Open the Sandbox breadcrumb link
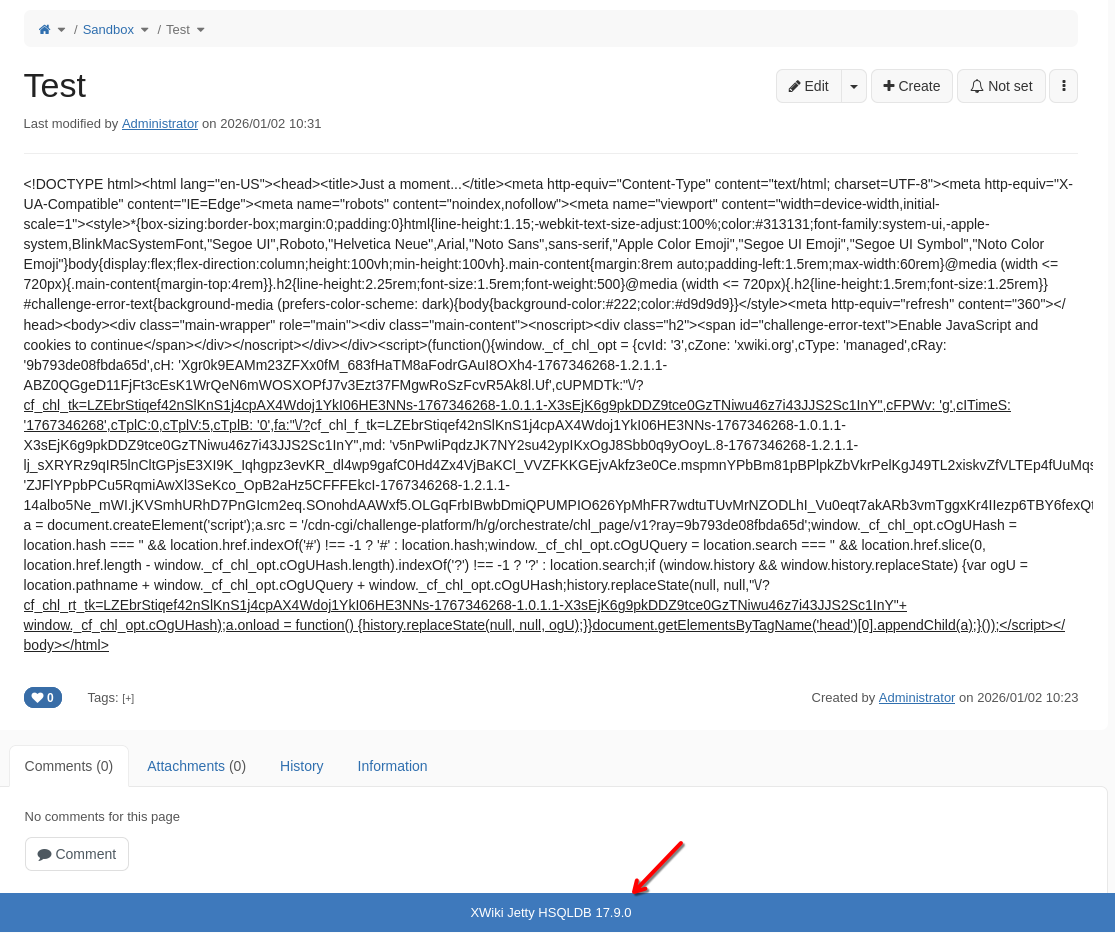Image resolution: width=1115 pixels, height=933 pixels. 108,30
